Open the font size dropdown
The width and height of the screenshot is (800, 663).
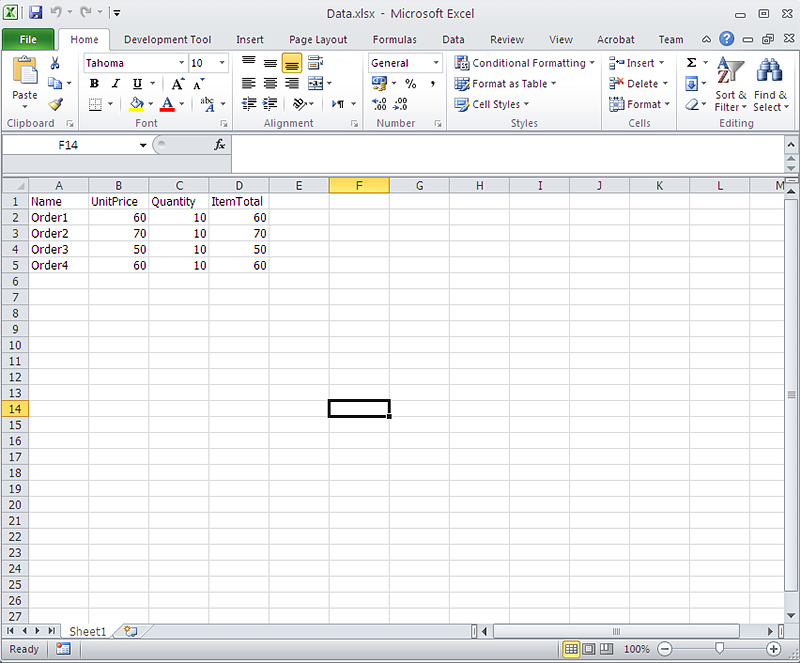point(222,63)
